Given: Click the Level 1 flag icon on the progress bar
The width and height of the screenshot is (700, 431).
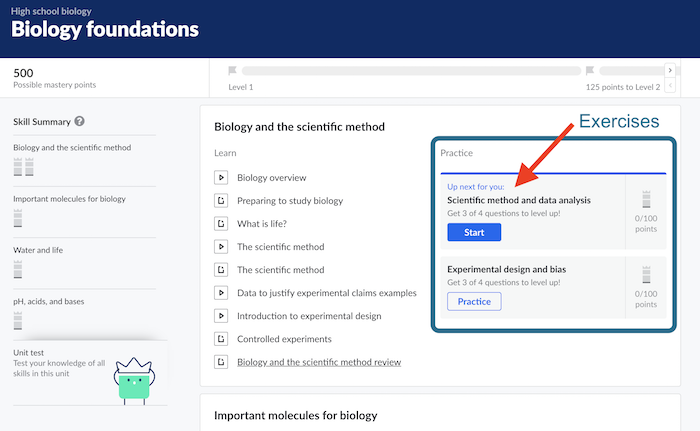Looking at the screenshot, I should (x=233, y=71).
